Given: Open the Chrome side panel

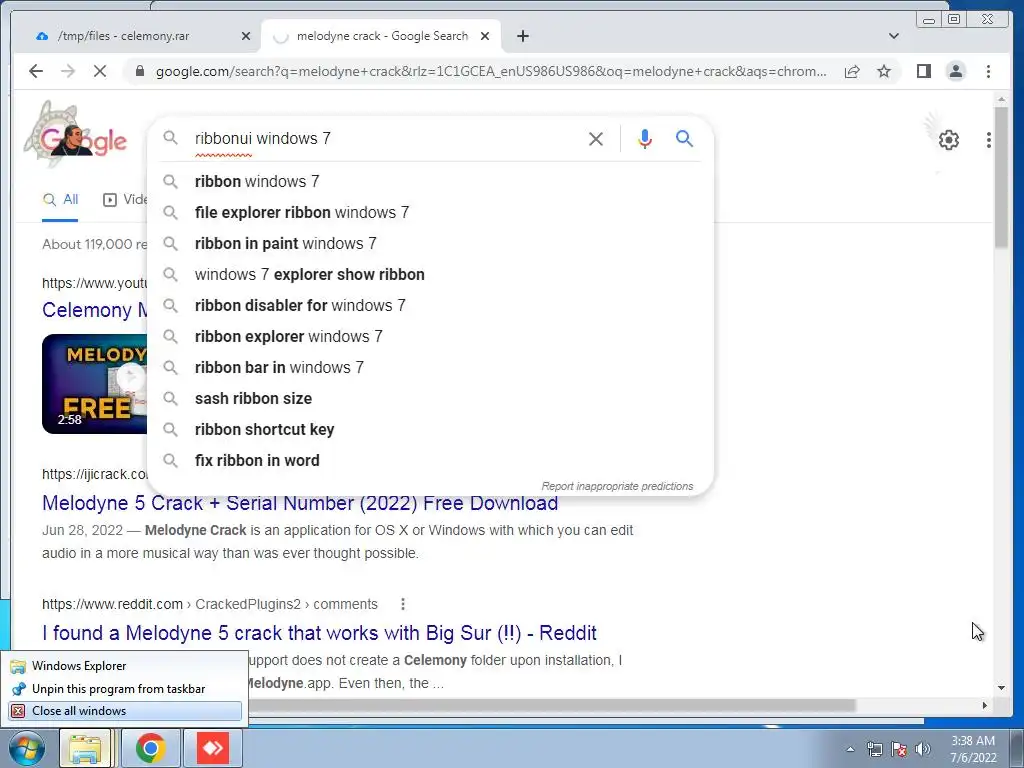Looking at the screenshot, I should click(x=923, y=71).
